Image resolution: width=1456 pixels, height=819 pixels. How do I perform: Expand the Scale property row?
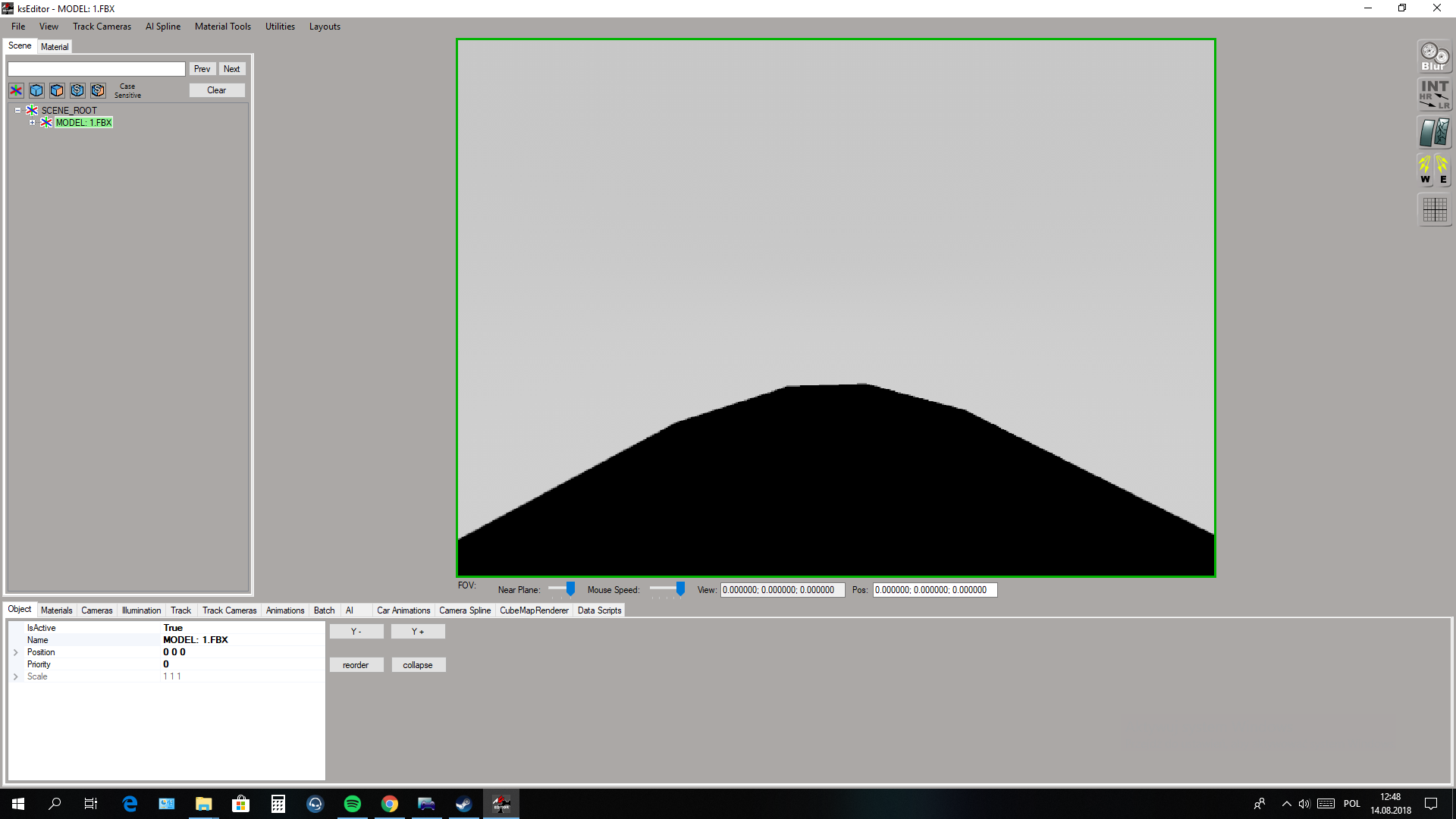(15, 676)
